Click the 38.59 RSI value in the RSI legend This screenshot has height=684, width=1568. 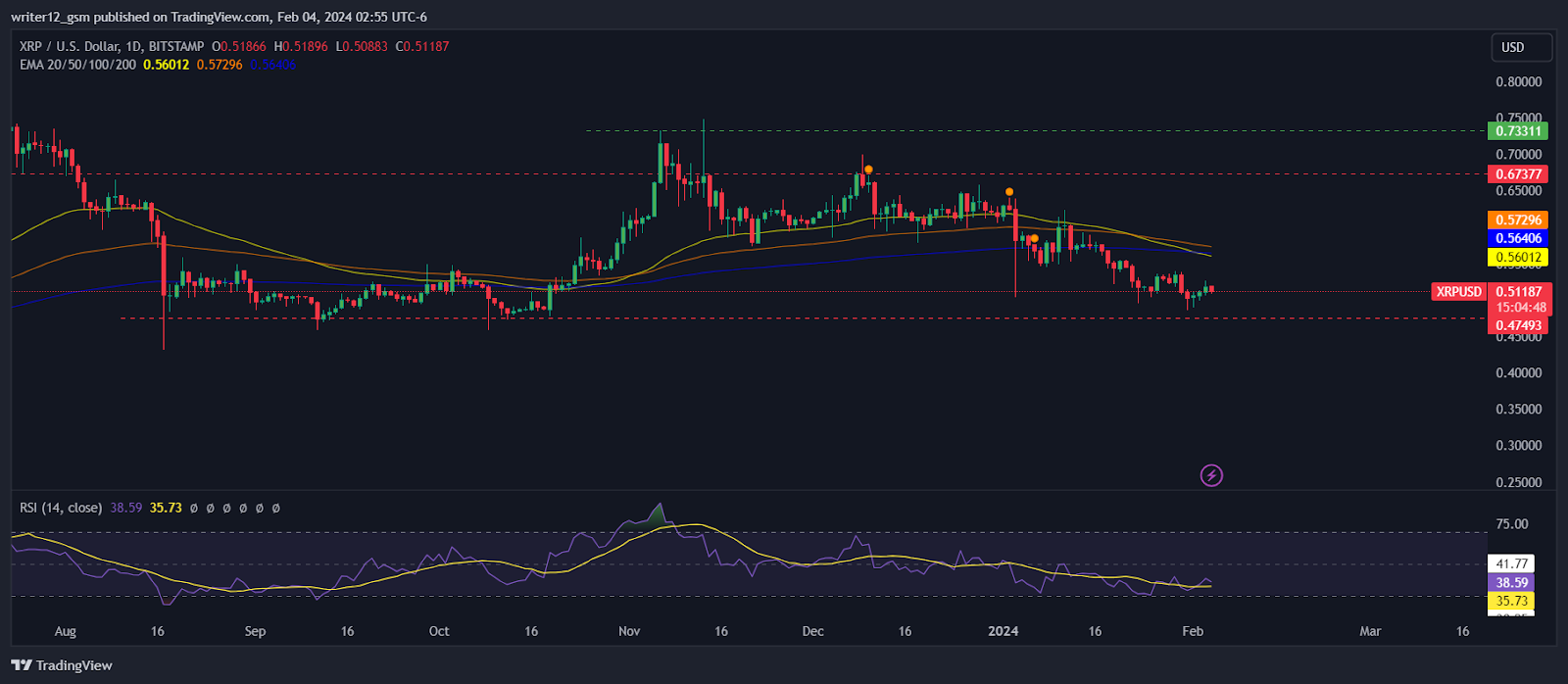(x=126, y=508)
